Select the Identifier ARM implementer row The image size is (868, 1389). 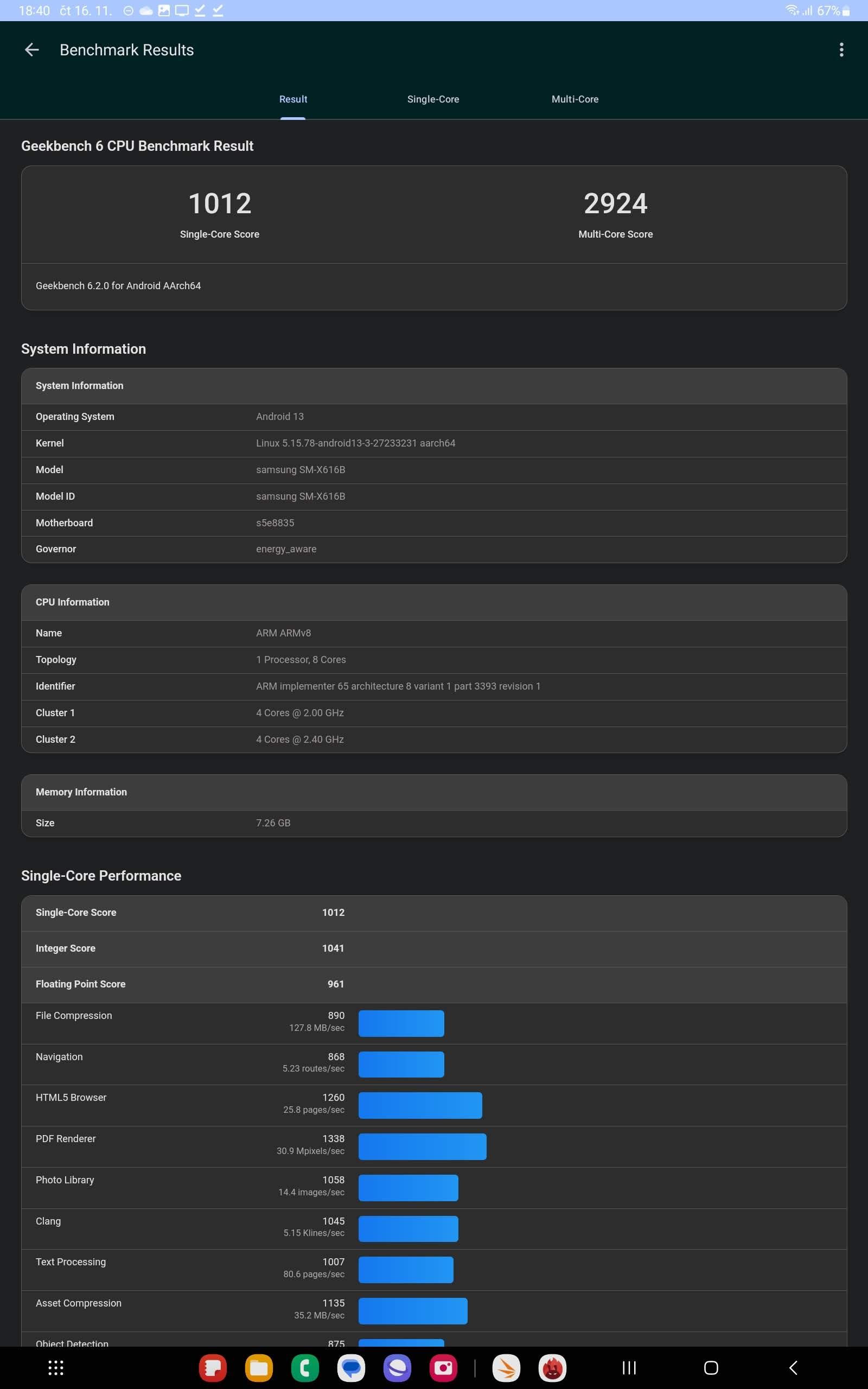pos(434,686)
